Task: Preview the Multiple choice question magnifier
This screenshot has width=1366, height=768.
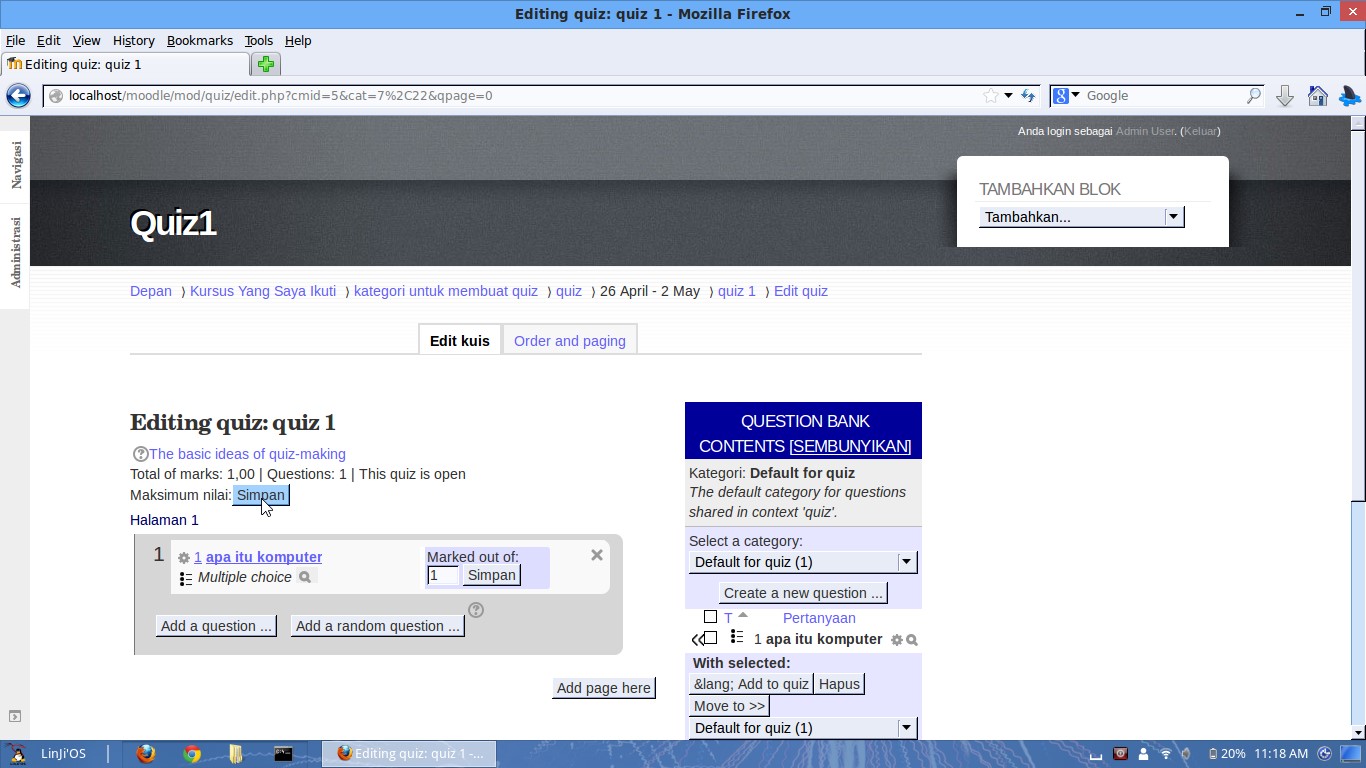Action: click(305, 577)
